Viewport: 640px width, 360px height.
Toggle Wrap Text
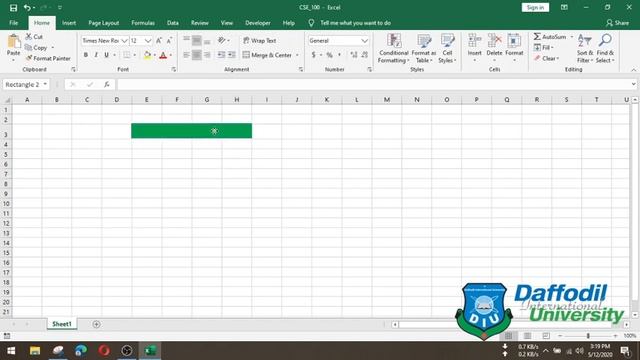pyautogui.click(x=260, y=40)
